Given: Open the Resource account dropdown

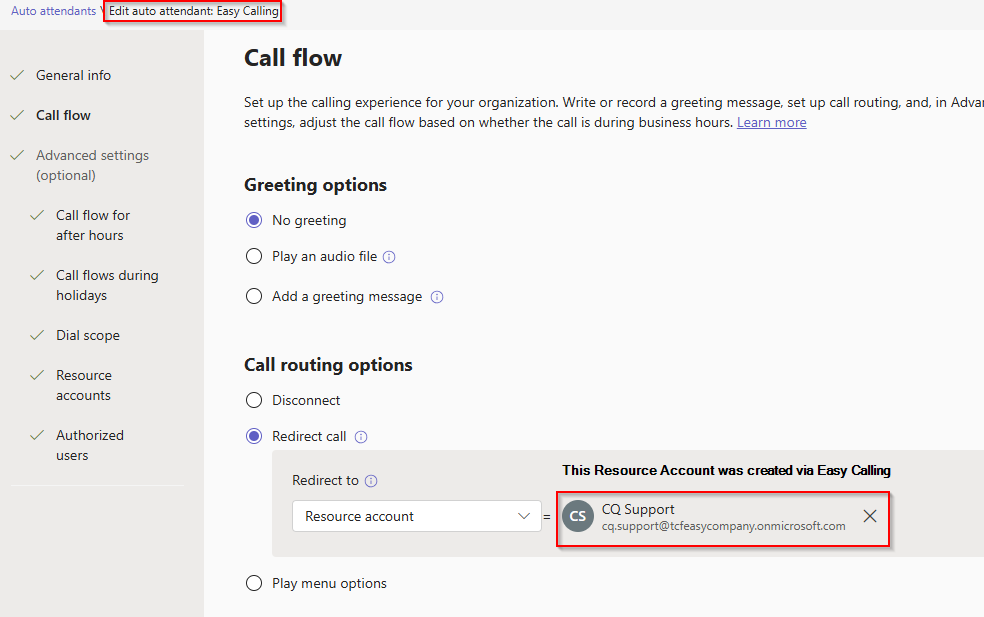Looking at the screenshot, I should pos(416,516).
